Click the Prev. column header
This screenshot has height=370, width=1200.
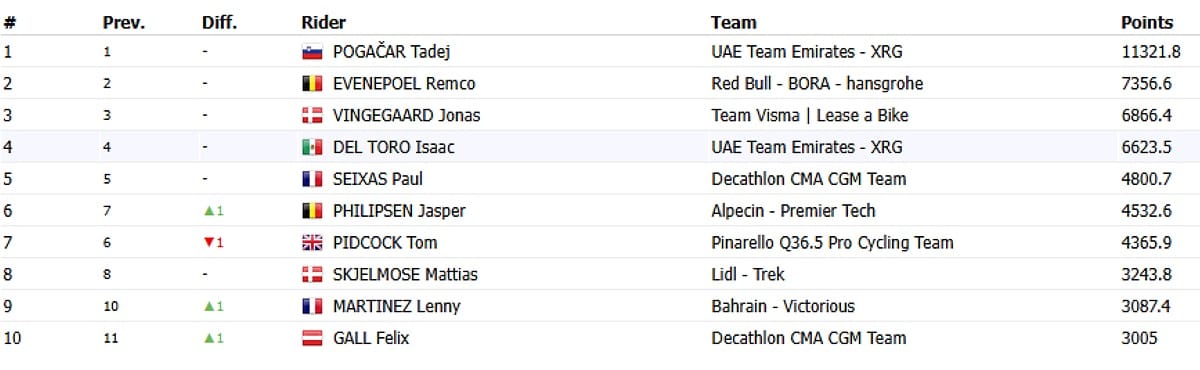[124, 22]
